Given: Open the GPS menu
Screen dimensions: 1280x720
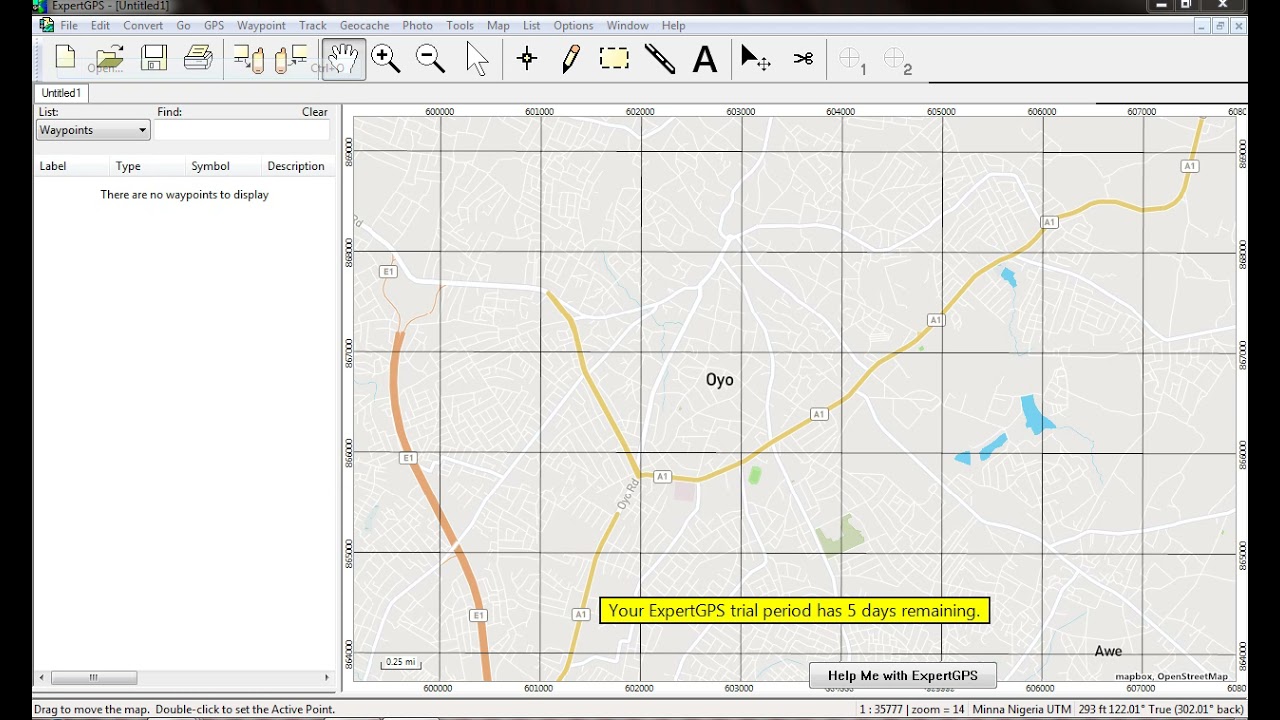Looking at the screenshot, I should (x=214, y=25).
